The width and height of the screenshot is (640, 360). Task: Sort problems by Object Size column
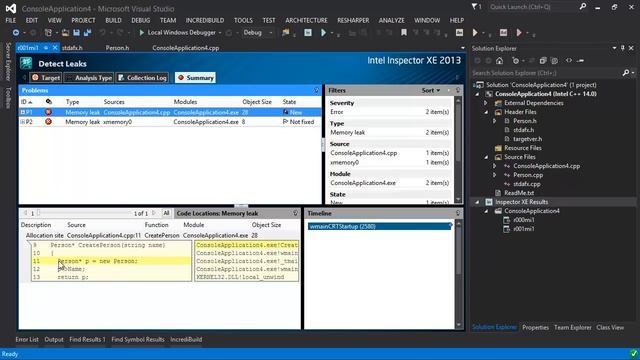pyautogui.click(x=257, y=102)
